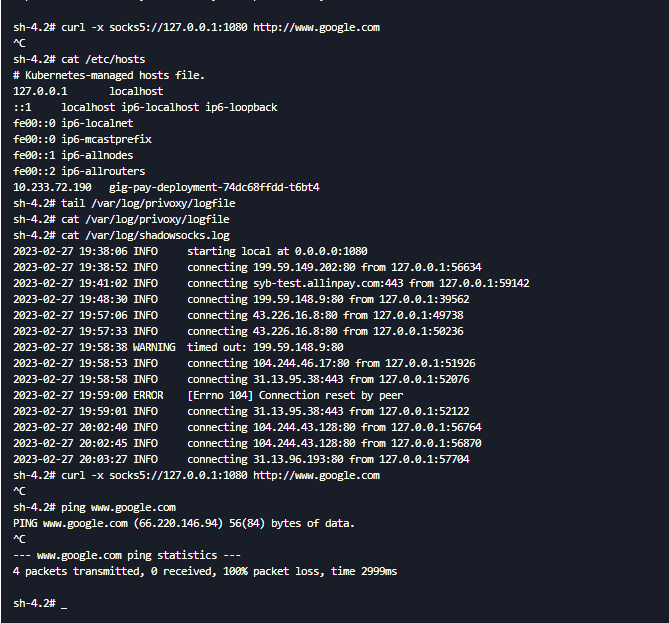
Task: Click the log entry connecting 31.13.96.193:80
Action: click(241, 460)
